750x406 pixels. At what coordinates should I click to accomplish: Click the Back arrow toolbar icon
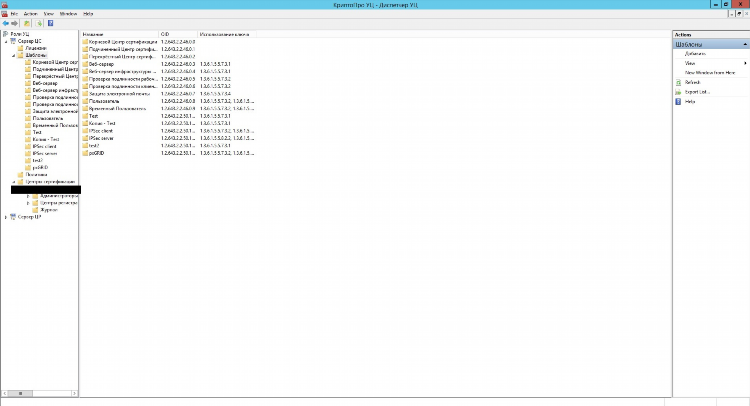click(x=5, y=23)
